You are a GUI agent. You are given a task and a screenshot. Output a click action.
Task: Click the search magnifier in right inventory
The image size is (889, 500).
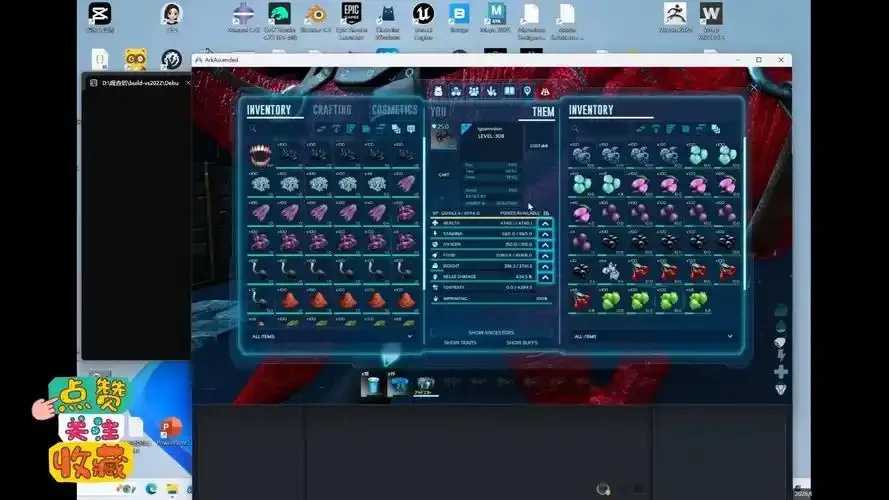[575, 129]
